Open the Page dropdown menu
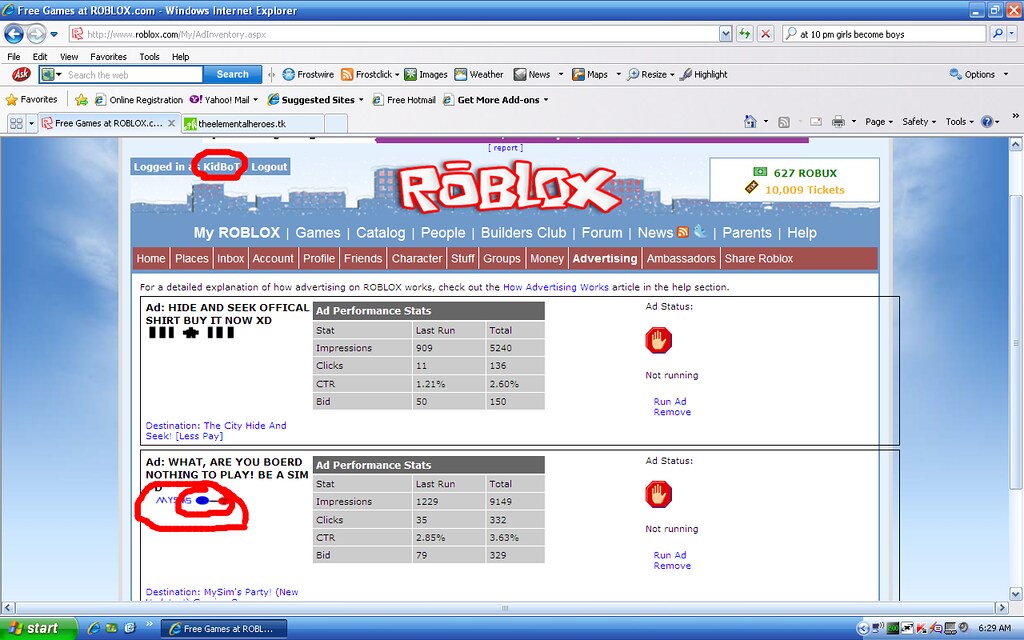The width and height of the screenshot is (1024, 640). 878,122
